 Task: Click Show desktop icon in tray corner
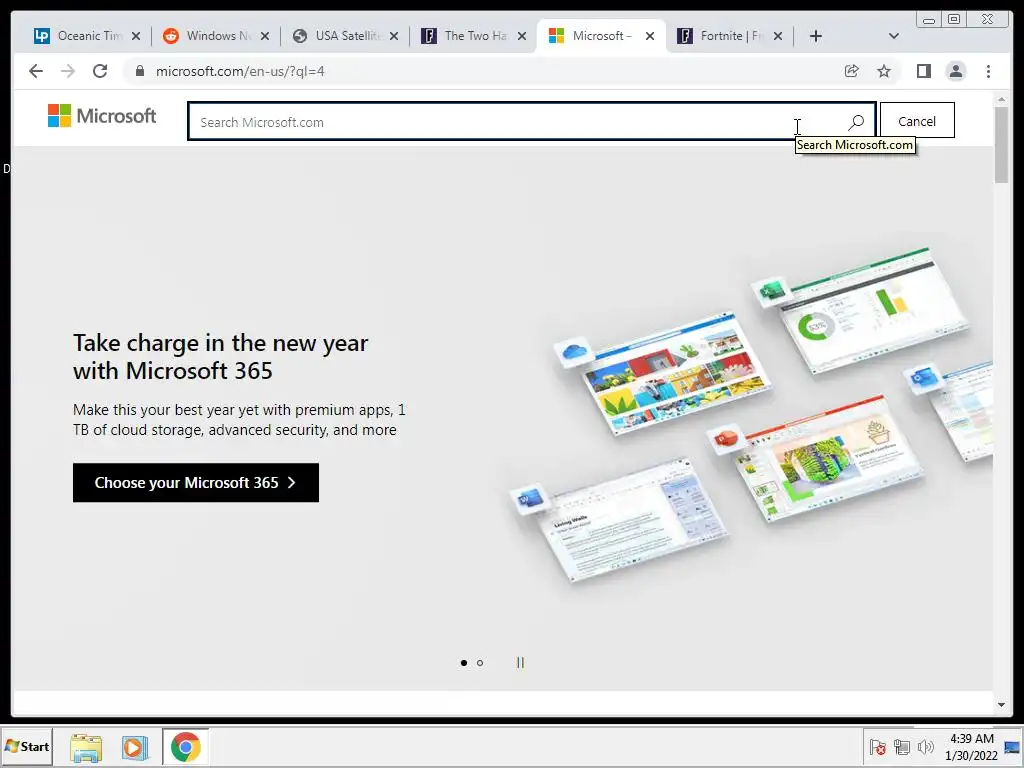point(1012,747)
